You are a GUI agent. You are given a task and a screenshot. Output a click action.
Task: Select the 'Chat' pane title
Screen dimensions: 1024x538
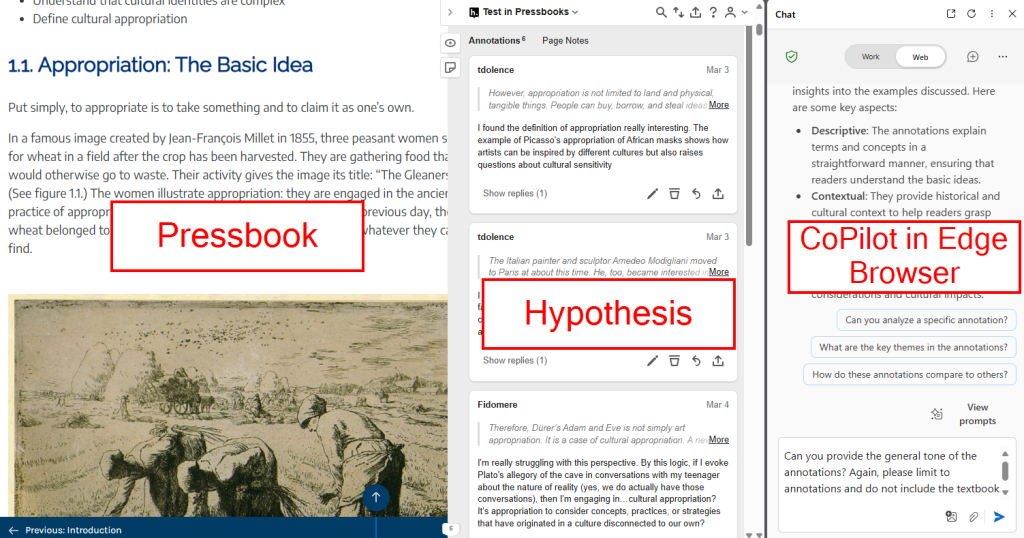(785, 14)
